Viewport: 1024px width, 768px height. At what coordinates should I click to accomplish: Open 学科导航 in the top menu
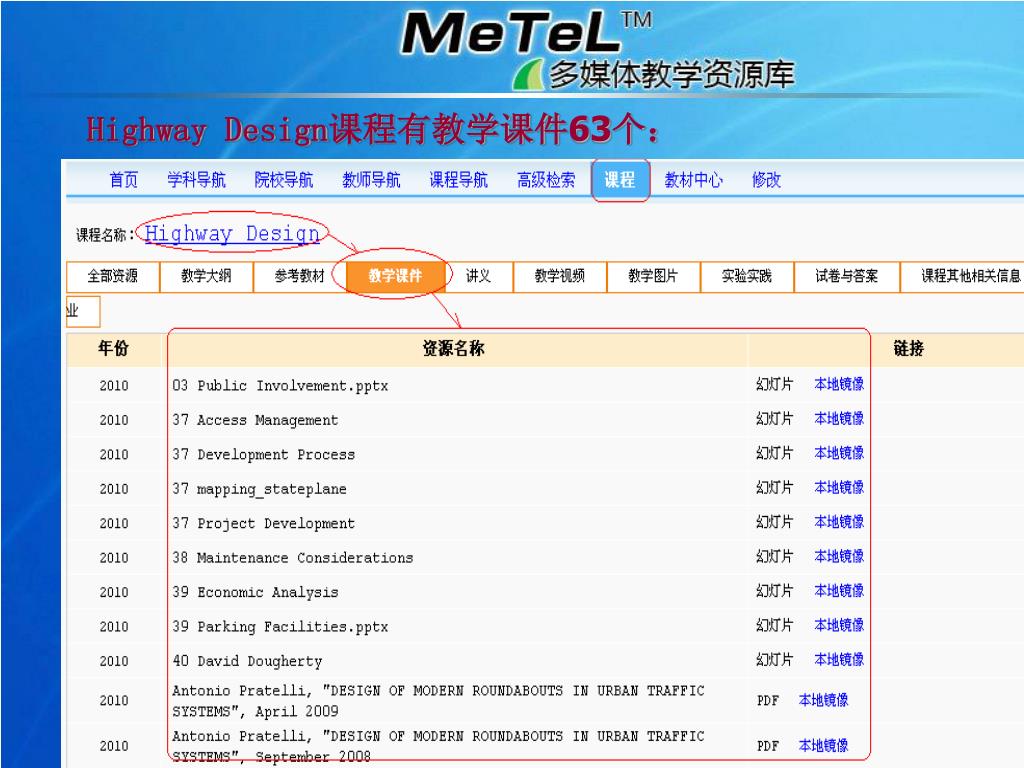point(196,180)
